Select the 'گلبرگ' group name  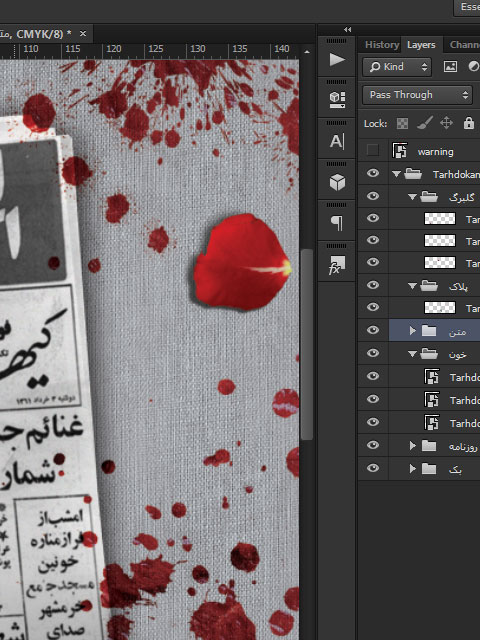coord(462,197)
